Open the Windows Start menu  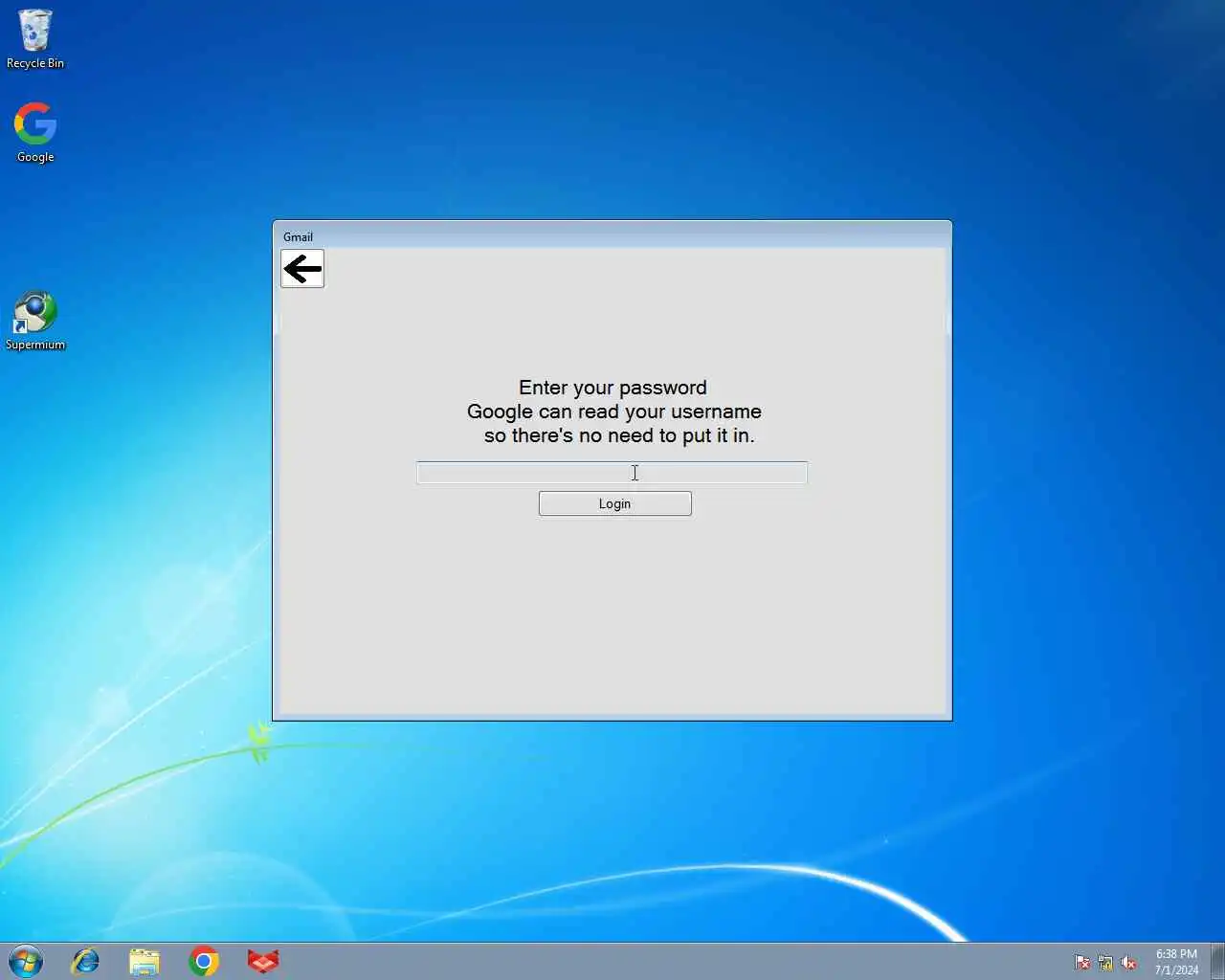[x=26, y=961]
